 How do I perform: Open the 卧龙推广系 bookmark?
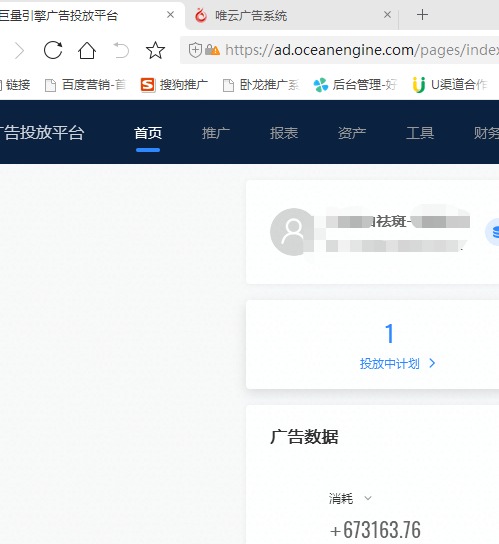click(261, 85)
